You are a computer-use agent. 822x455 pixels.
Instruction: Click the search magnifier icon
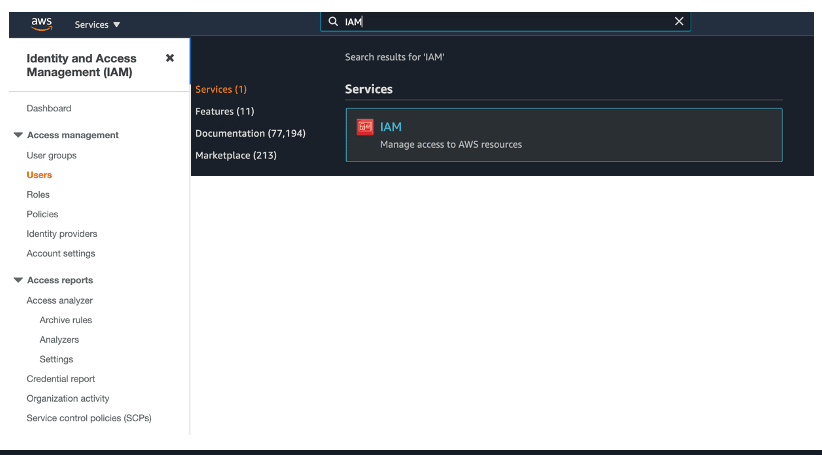[x=333, y=21]
